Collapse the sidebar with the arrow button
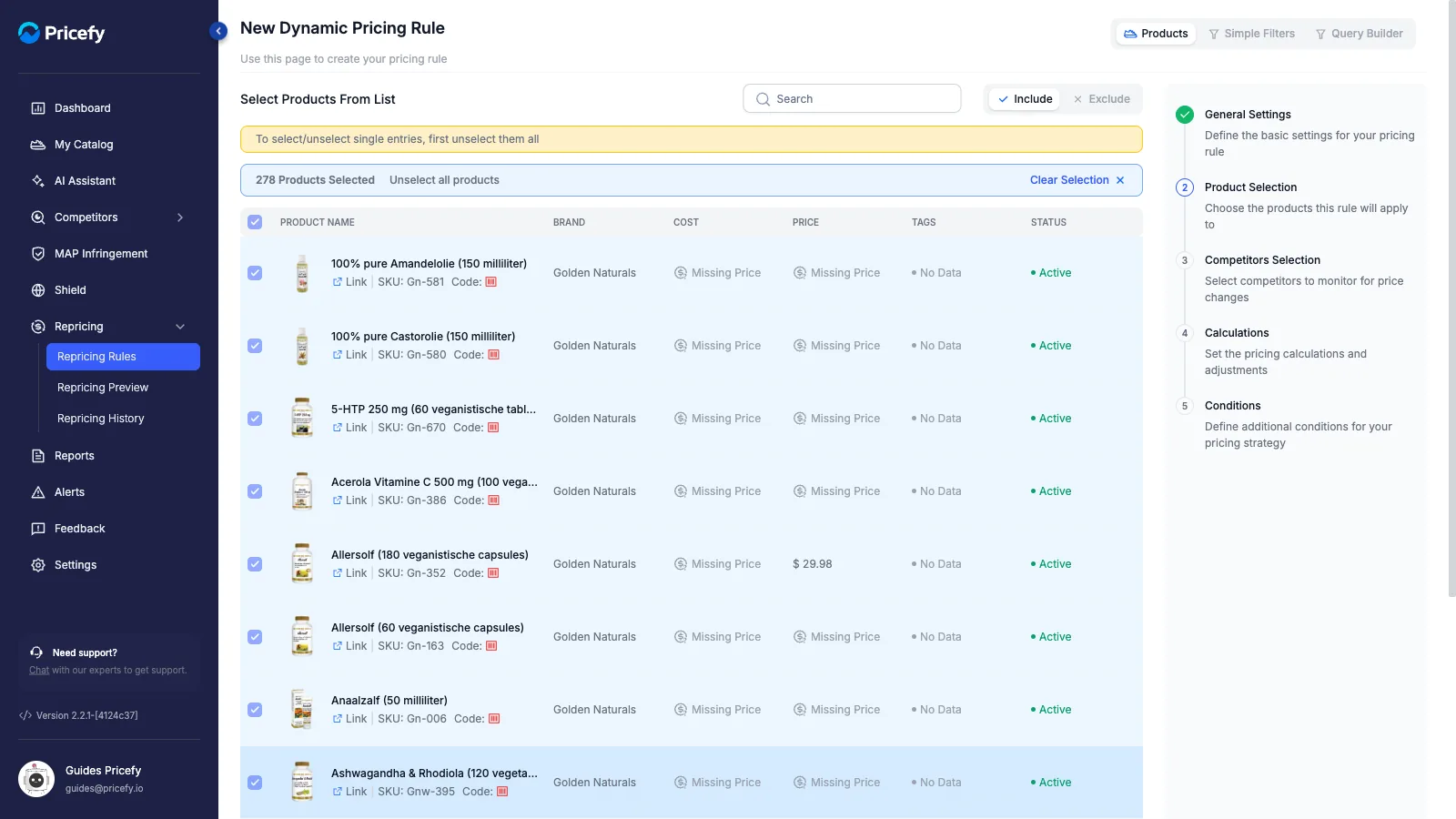 click(218, 31)
